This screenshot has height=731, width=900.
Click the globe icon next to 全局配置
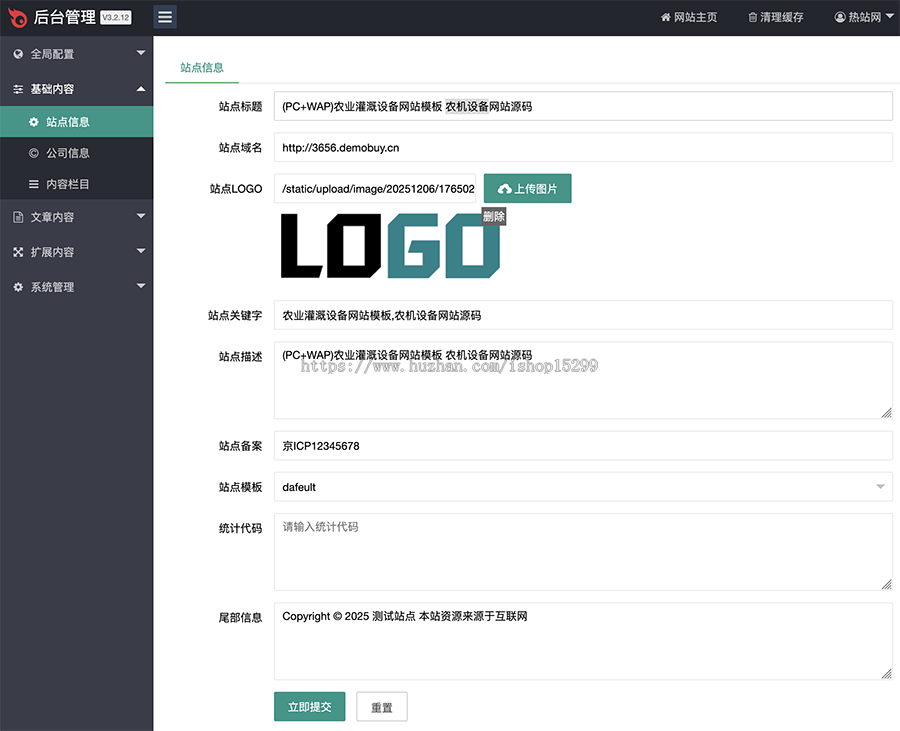[18, 54]
